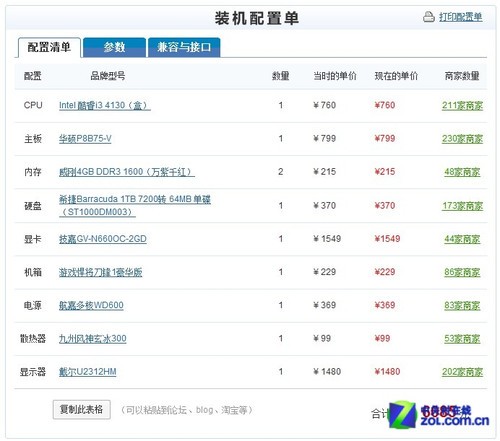Click the 复制此表格 button

click(x=82, y=409)
